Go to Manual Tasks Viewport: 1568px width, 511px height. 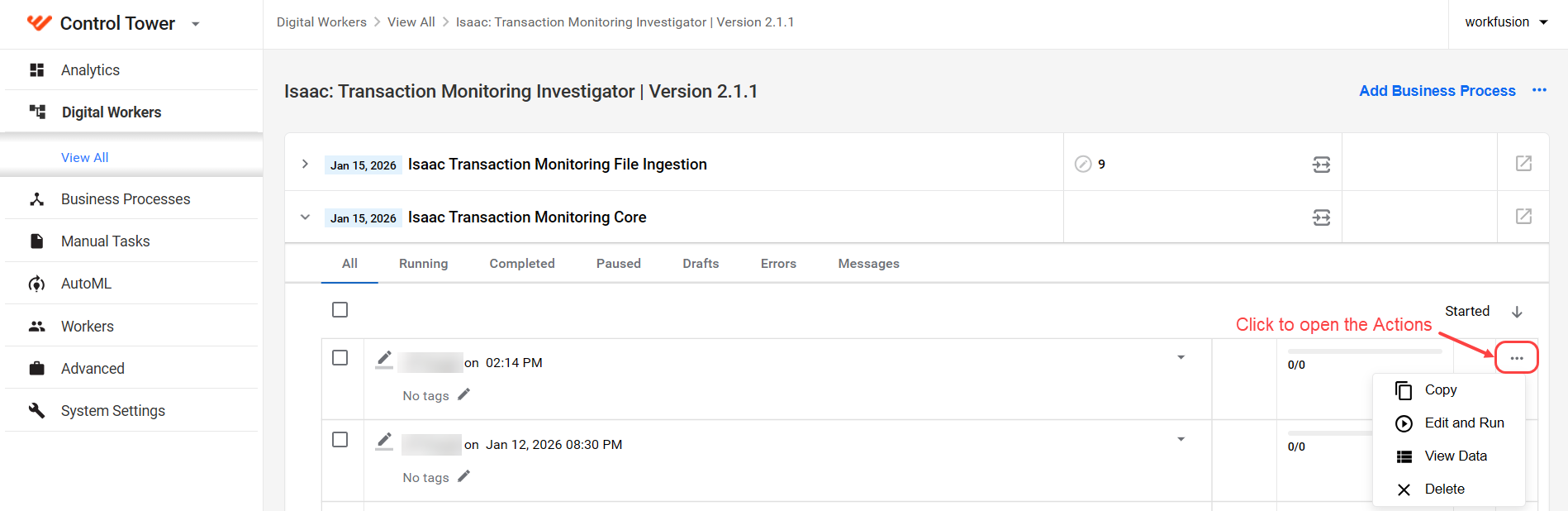click(106, 241)
